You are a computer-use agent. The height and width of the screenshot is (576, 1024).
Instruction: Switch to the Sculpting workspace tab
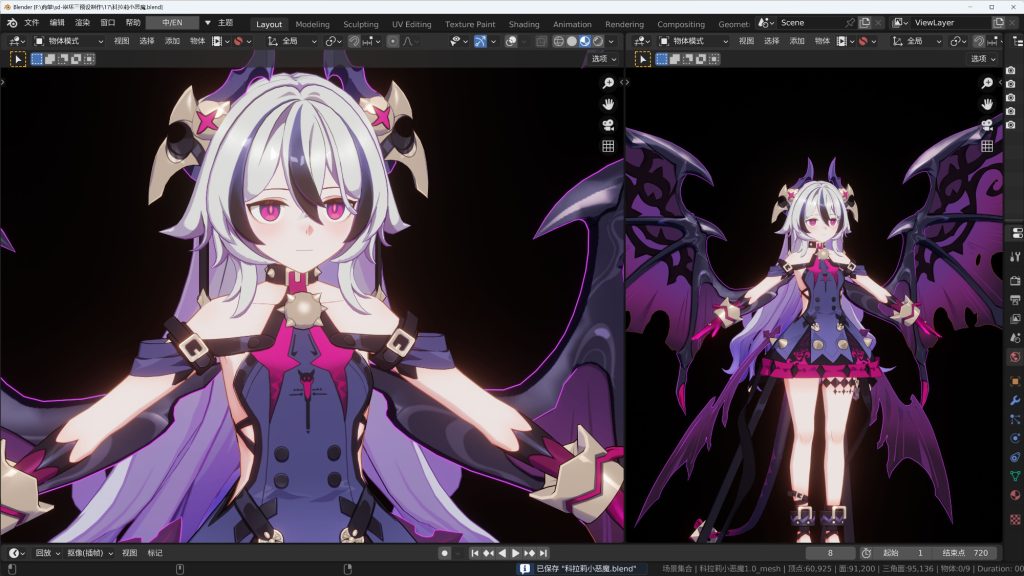[361, 24]
